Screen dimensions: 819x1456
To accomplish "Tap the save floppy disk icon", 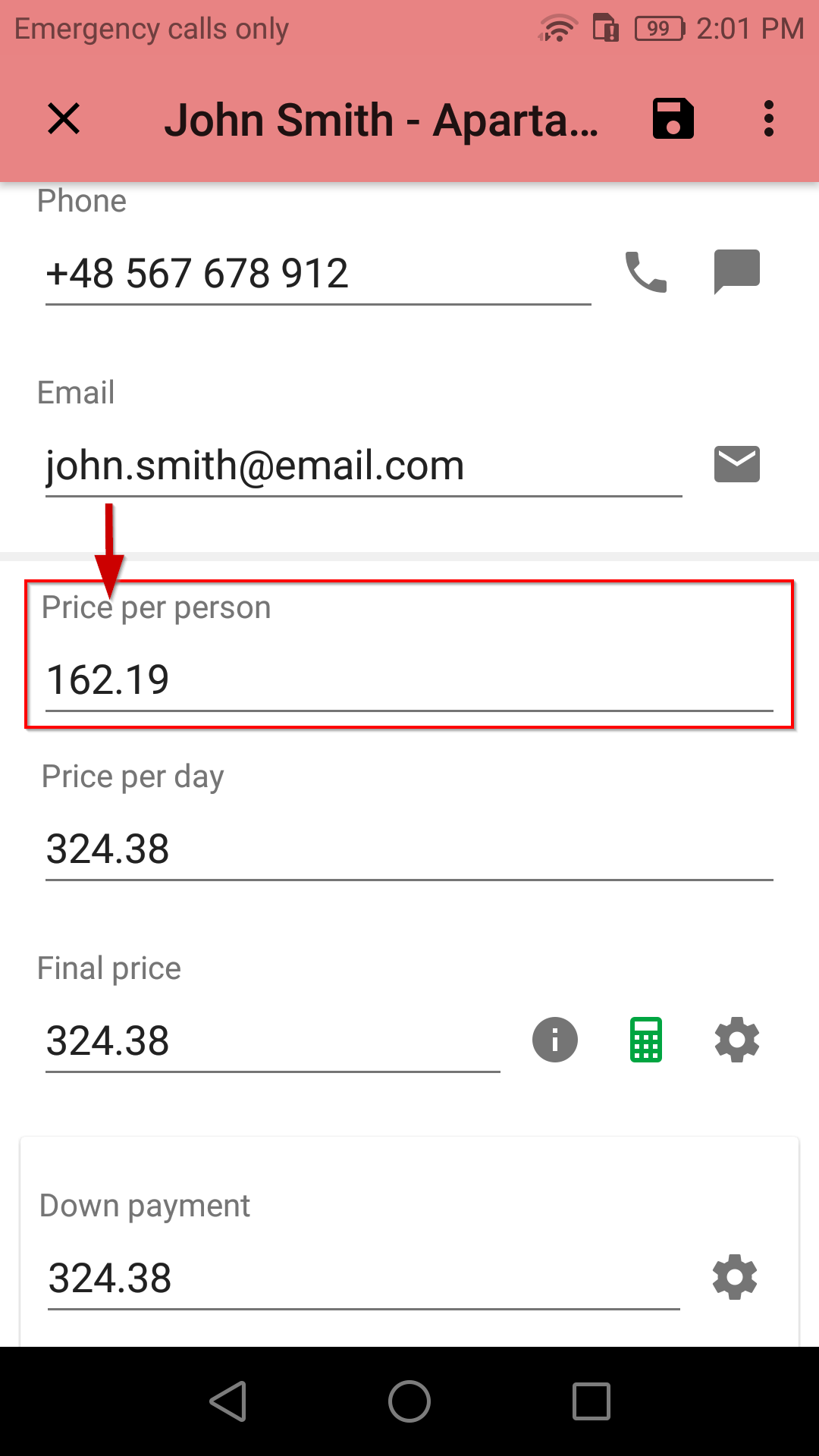I will point(673,119).
